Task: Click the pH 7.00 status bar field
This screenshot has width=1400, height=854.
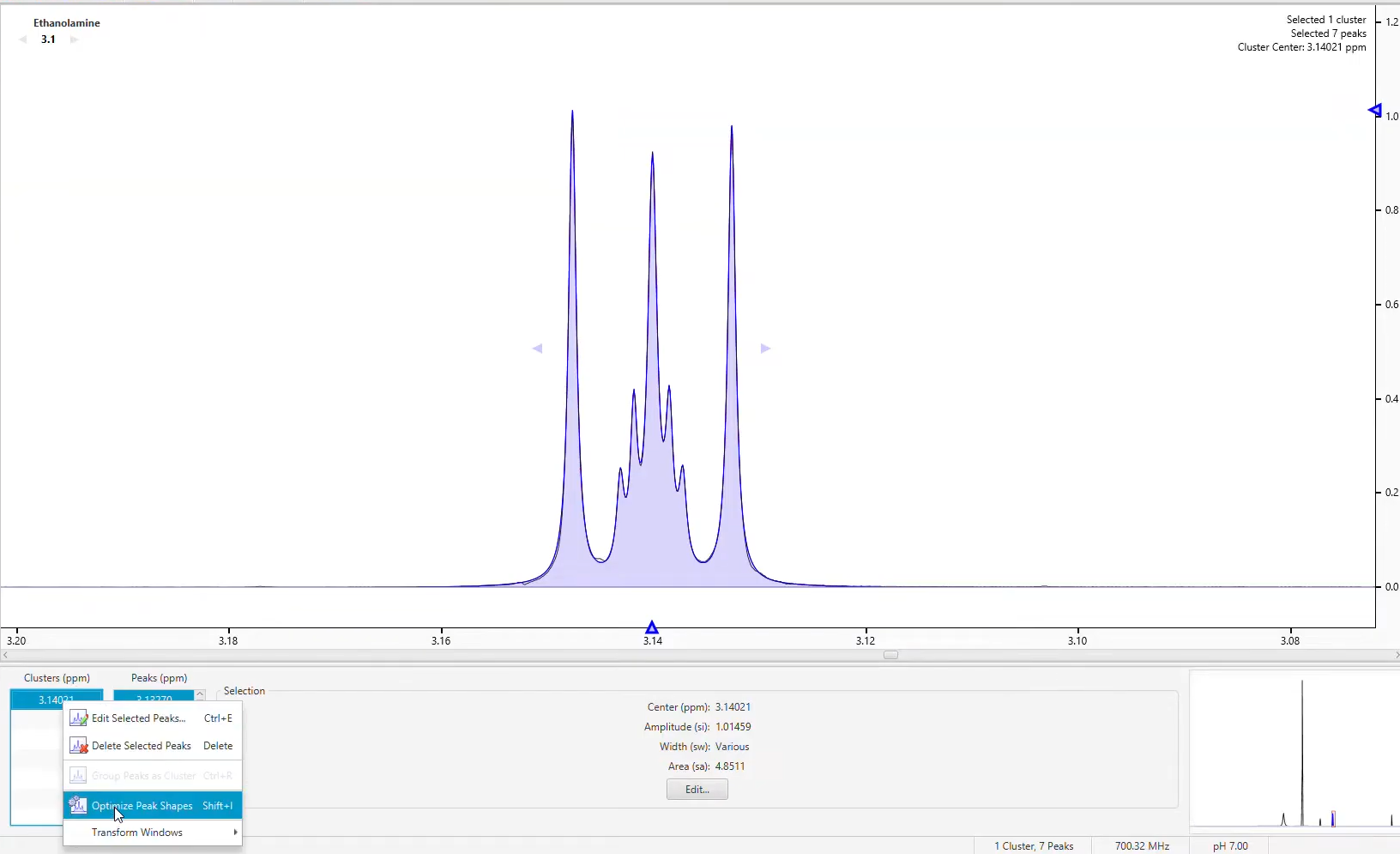Action: tap(1230, 846)
